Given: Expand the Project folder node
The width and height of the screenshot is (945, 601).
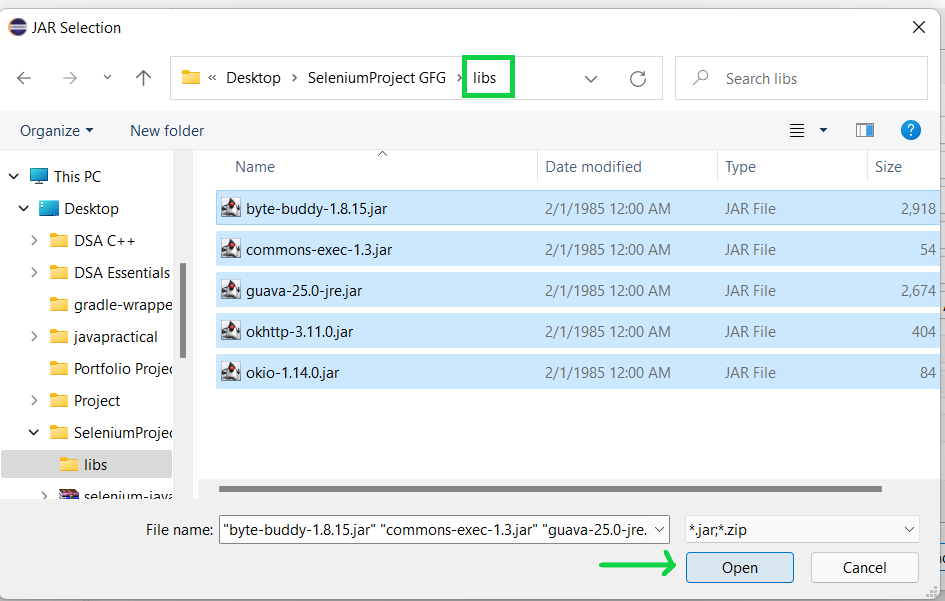Looking at the screenshot, I should click(34, 400).
